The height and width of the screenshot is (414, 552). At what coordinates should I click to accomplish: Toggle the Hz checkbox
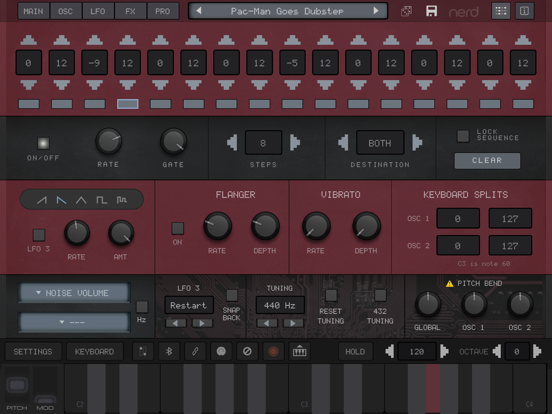point(142,307)
